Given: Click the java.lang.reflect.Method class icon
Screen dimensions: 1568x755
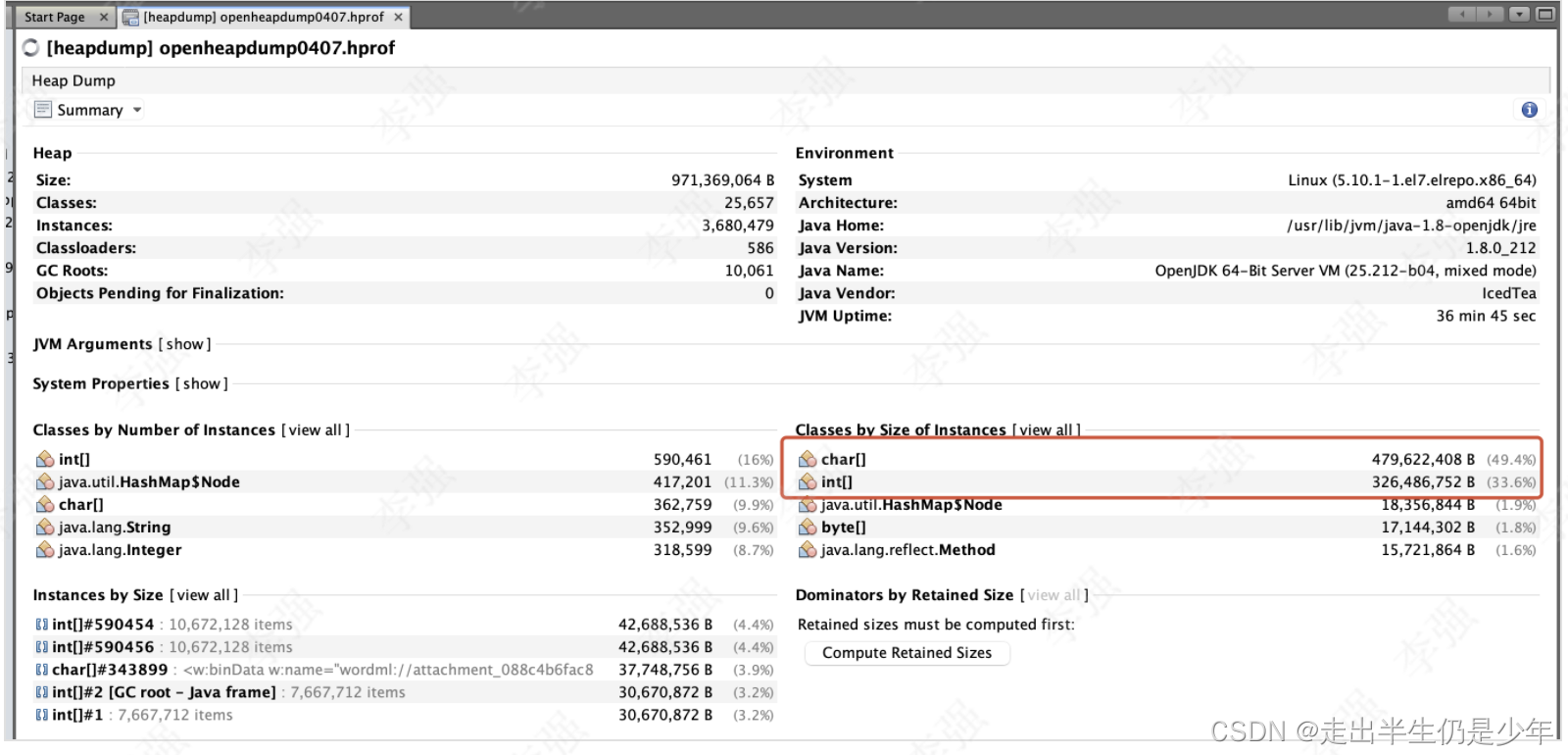Looking at the screenshot, I should point(808,550).
